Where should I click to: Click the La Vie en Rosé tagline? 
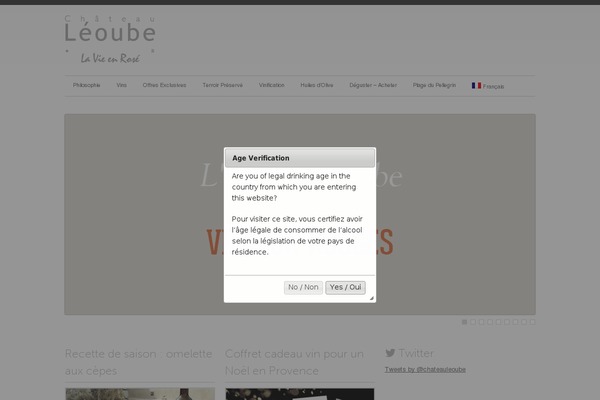pos(110,58)
